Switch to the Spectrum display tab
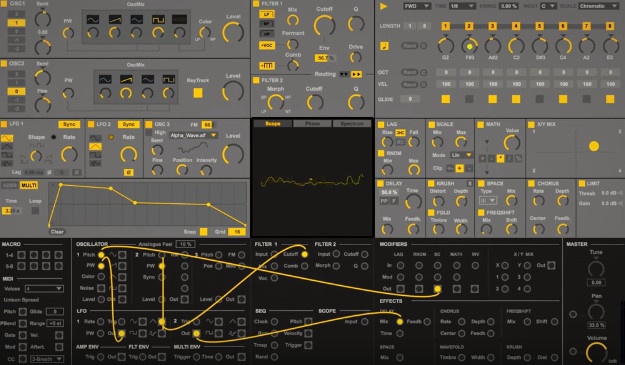The width and height of the screenshot is (625, 365). pos(352,124)
